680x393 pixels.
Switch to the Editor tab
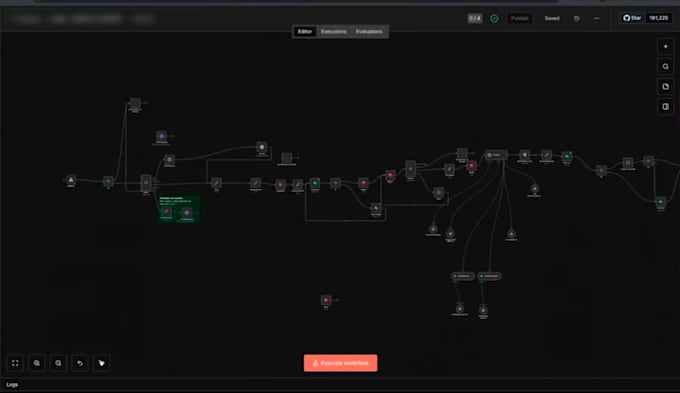pyautogui.click(x=304, y=32)
